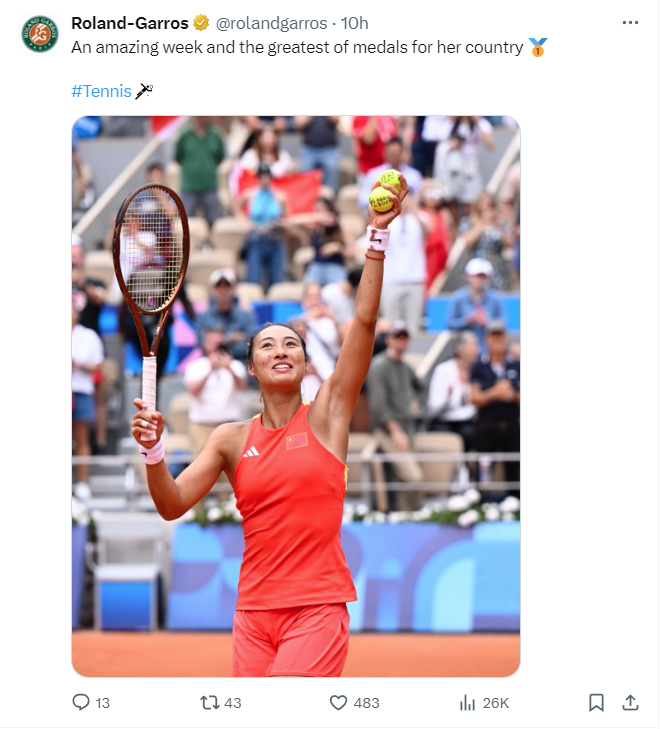The image size is (660, 729).
Task: Click the gold medal emoji
Action: [537, 47]
